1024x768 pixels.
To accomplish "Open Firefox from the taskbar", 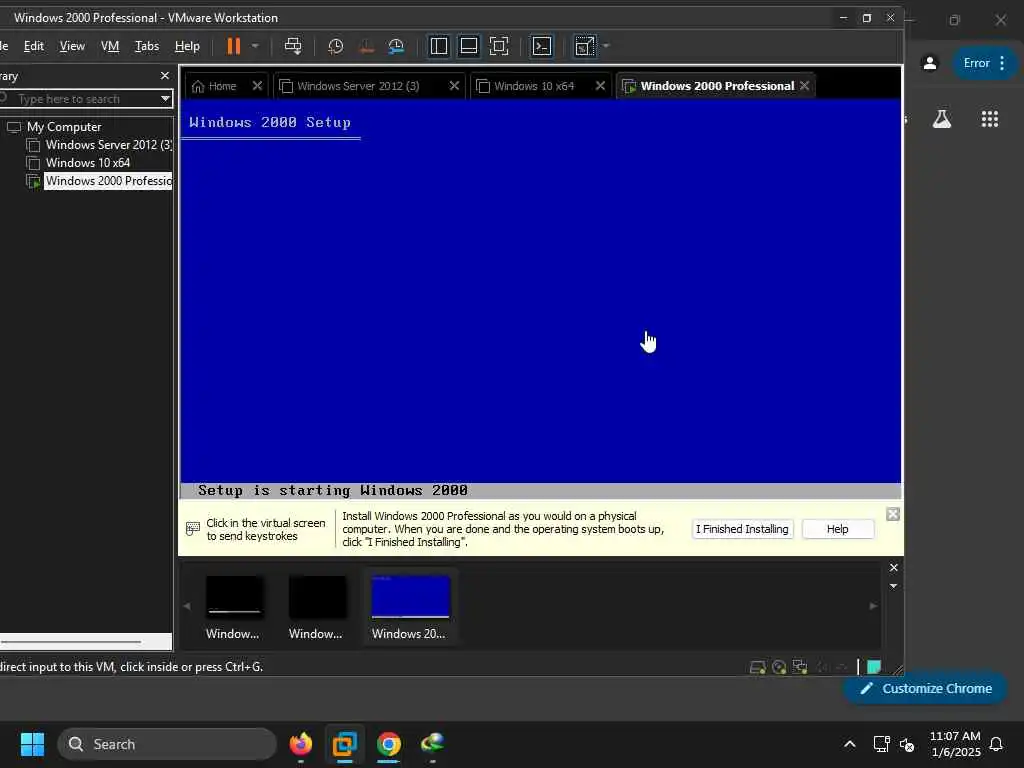I will [301, 744].
